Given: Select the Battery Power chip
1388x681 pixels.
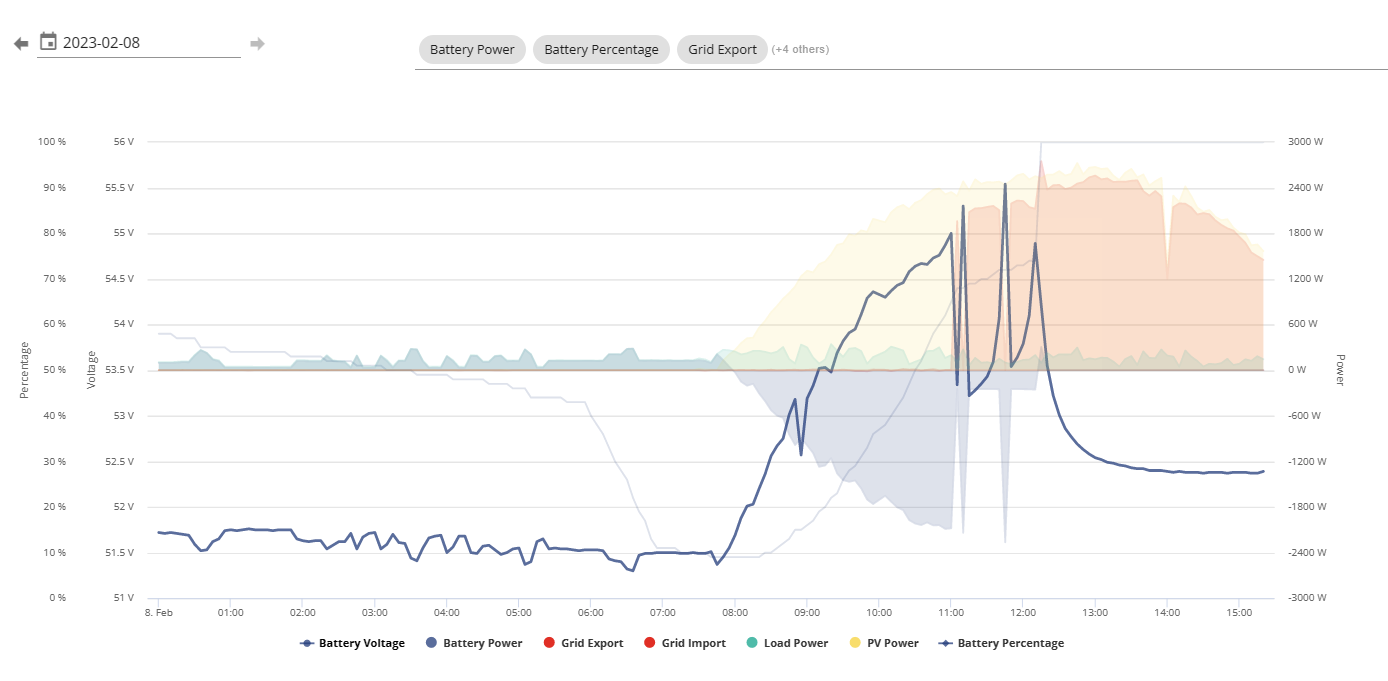Looking at the screenshot, I should click(x=472, y=49).
